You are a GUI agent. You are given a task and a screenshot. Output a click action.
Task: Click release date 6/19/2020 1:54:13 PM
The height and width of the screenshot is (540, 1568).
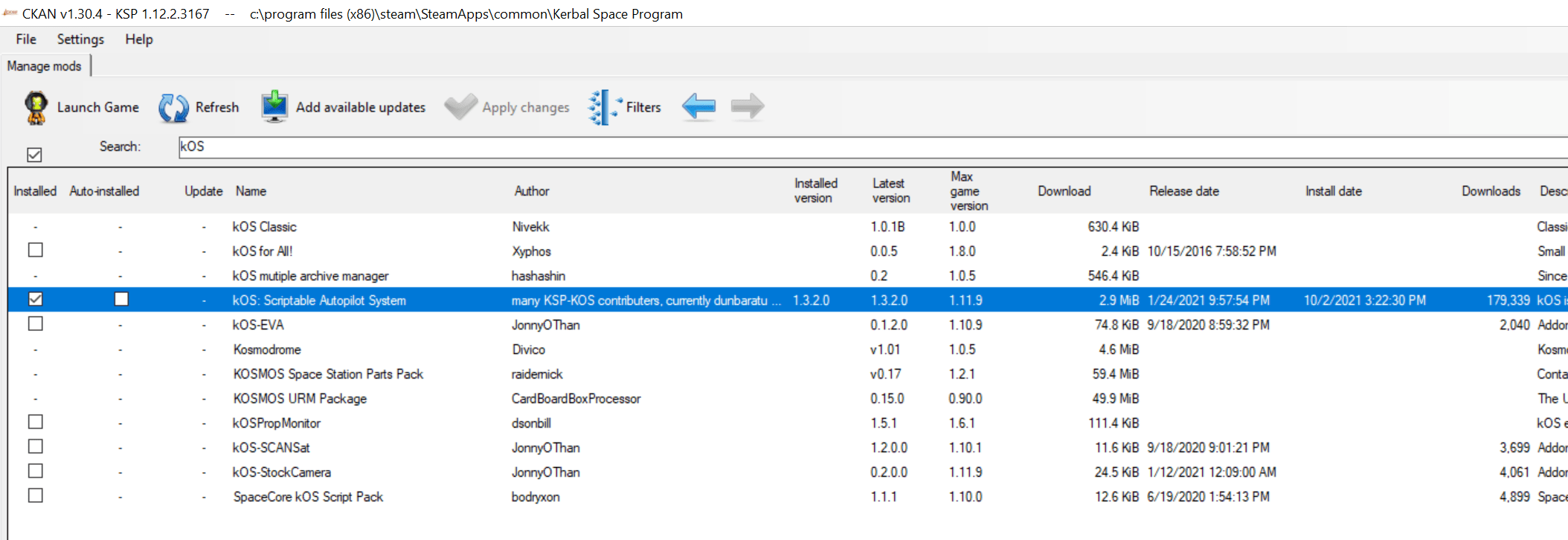point(1208,497)
